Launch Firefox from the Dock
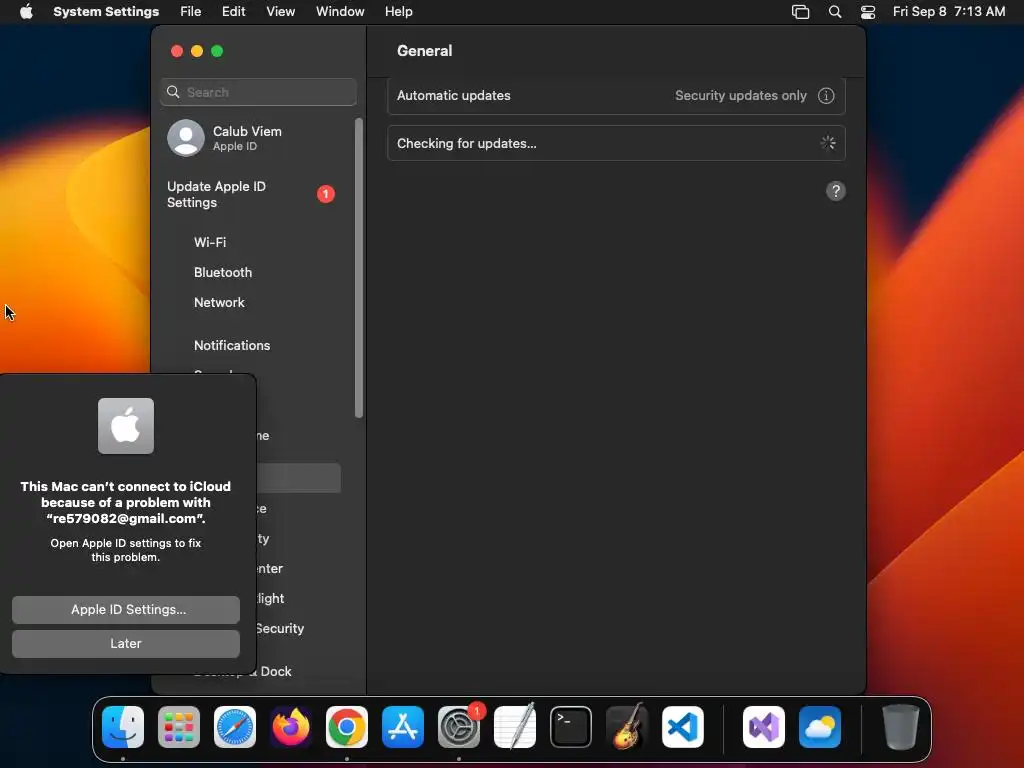This screenshot has height=768, width=1024. pos(291,727)
